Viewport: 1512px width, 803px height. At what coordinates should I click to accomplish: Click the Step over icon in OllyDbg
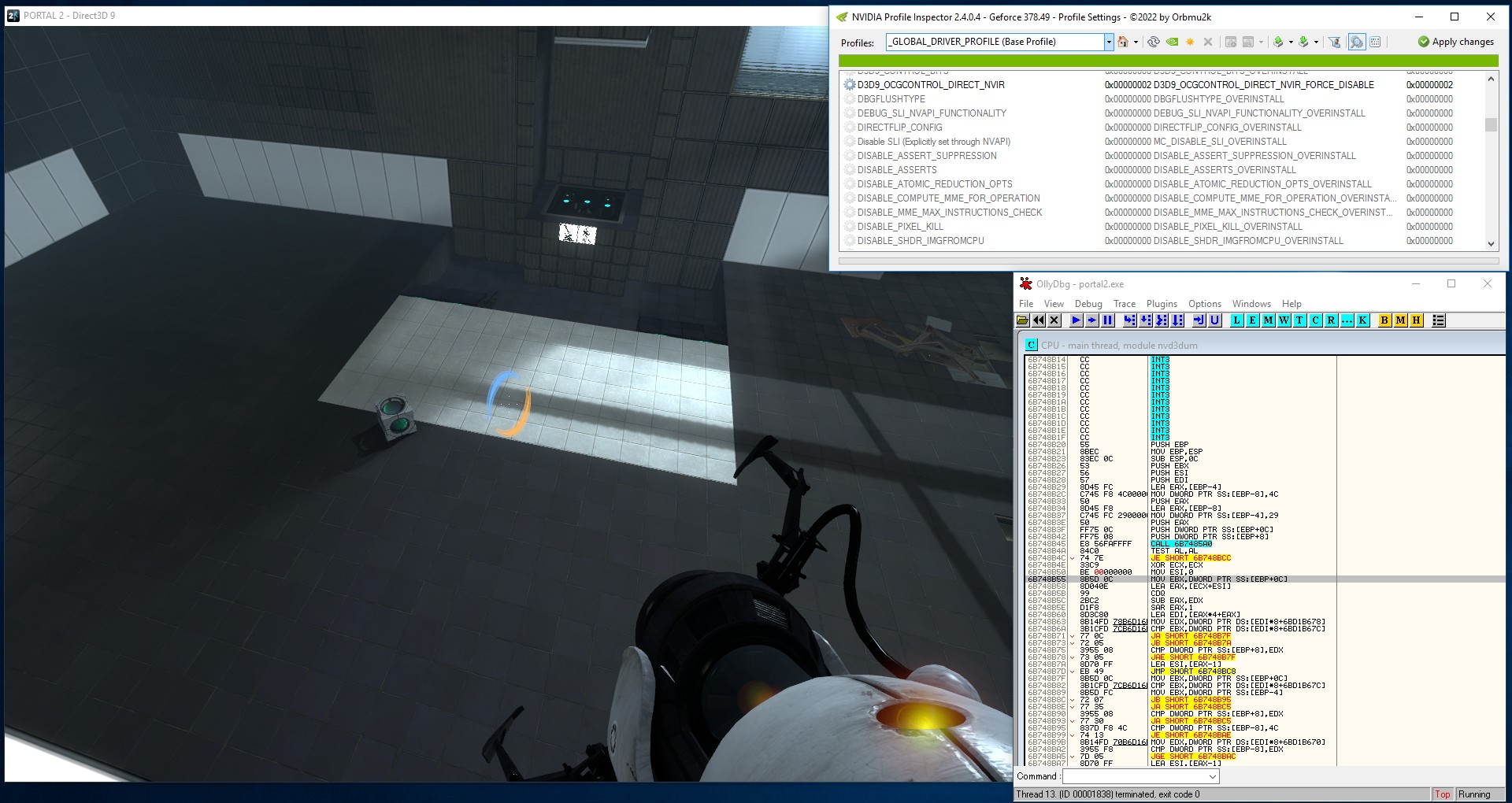1146,320
